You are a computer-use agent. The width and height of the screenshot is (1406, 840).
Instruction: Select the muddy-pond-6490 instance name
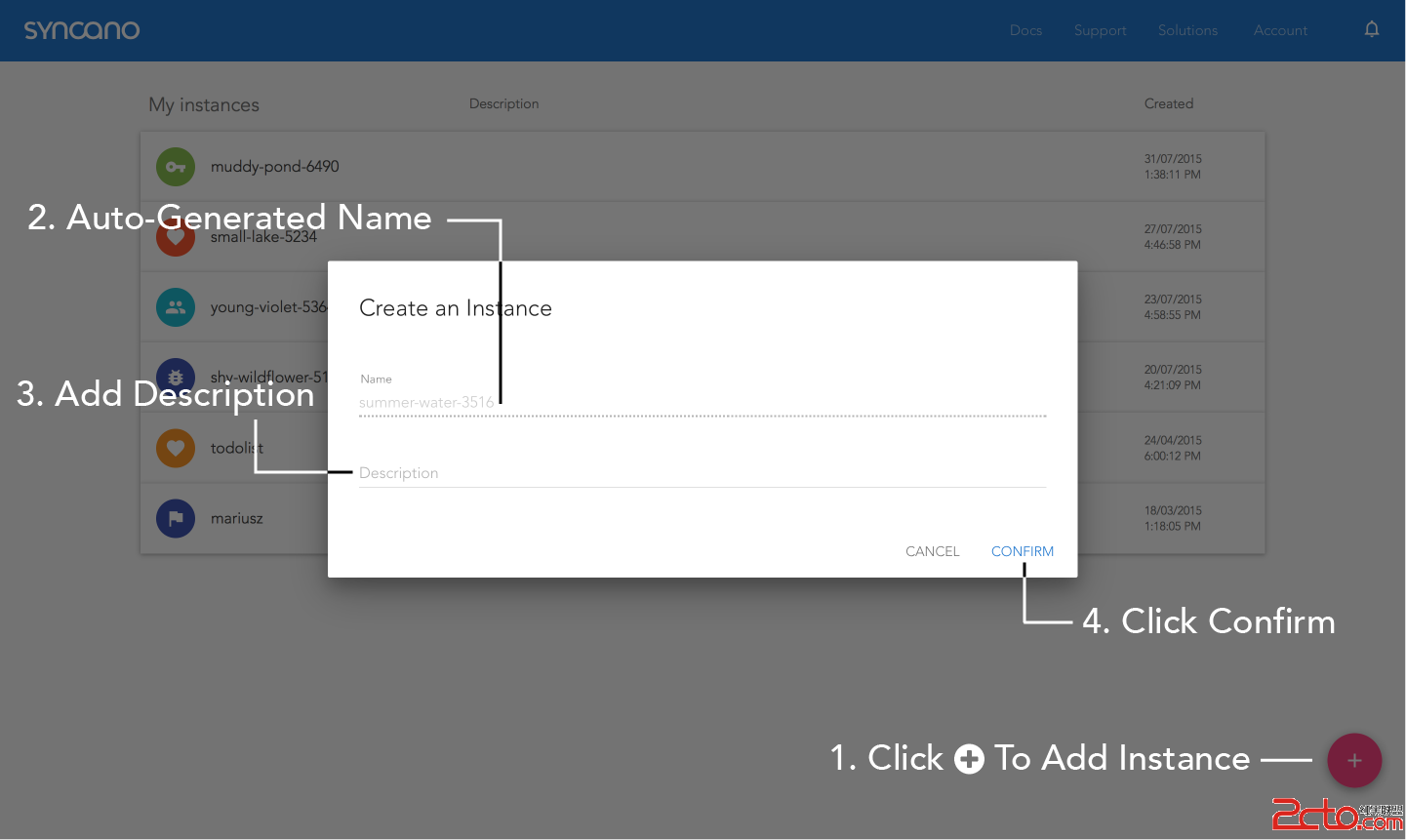pos(275,167)
